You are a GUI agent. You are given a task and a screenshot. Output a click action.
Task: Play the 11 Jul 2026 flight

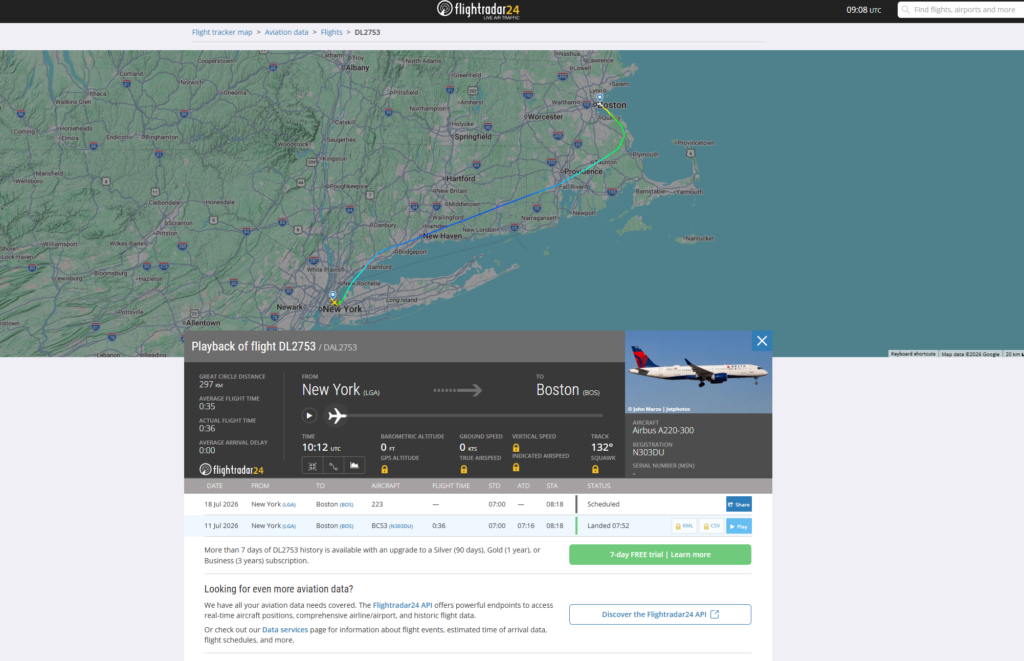[739, 526]
